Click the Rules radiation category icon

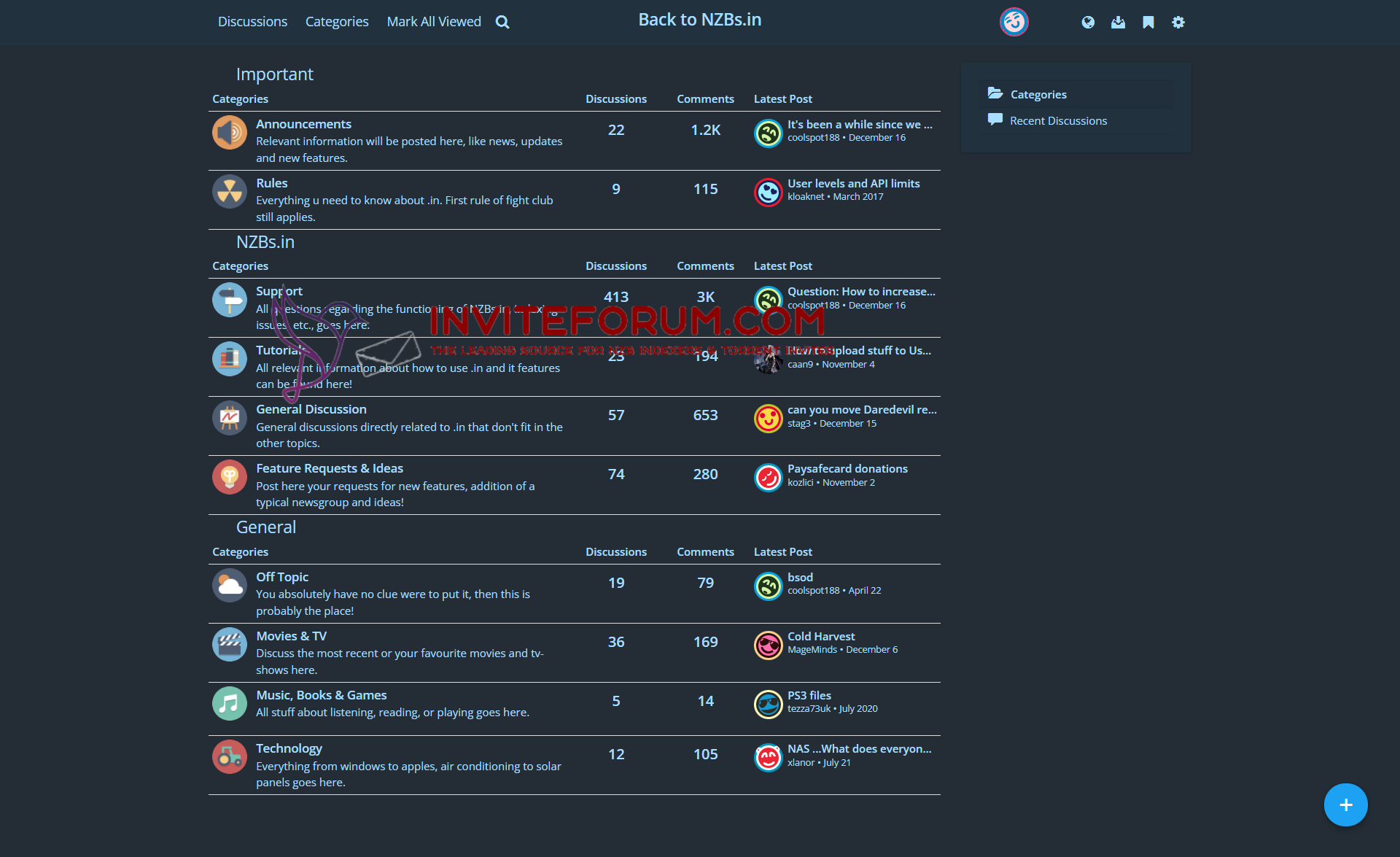click(229, 192)
